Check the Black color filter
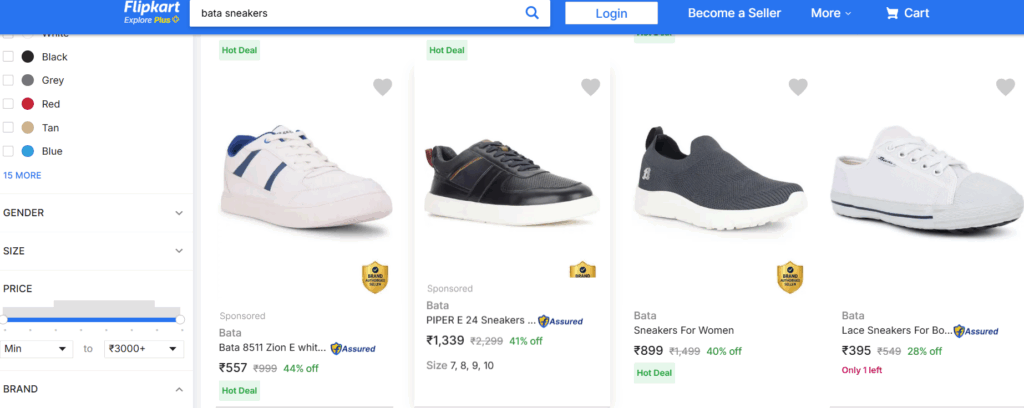The height and width of the screenshot is (408, 1024). coord(8,57)
